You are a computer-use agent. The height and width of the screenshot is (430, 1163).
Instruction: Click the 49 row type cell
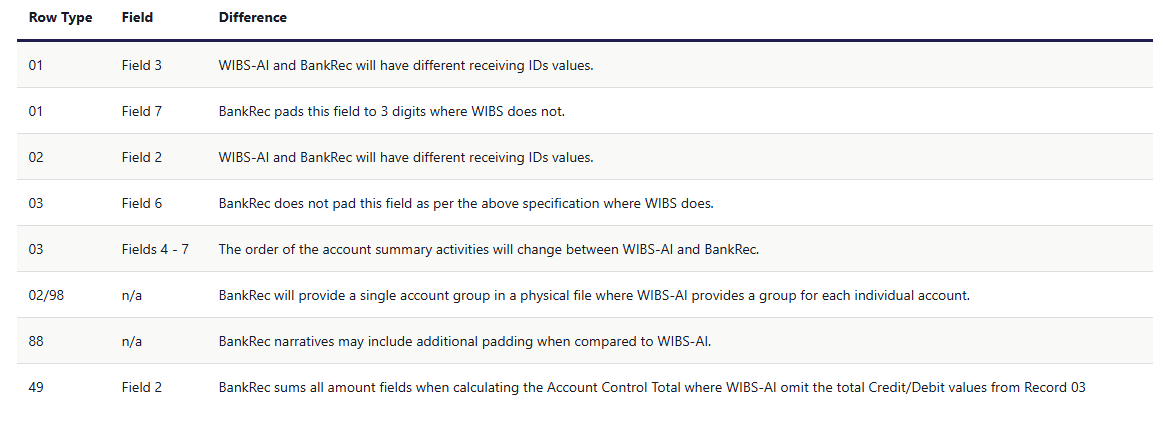(36, 387)
